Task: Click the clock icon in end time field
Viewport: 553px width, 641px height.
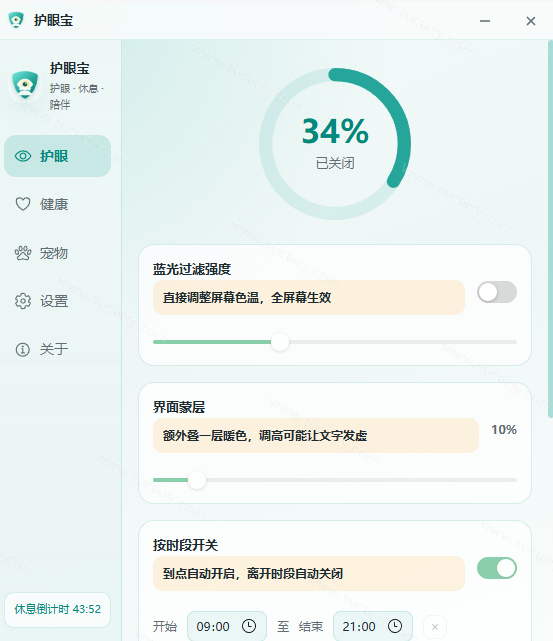Action: pyautogui.click(x=395, y=626)
